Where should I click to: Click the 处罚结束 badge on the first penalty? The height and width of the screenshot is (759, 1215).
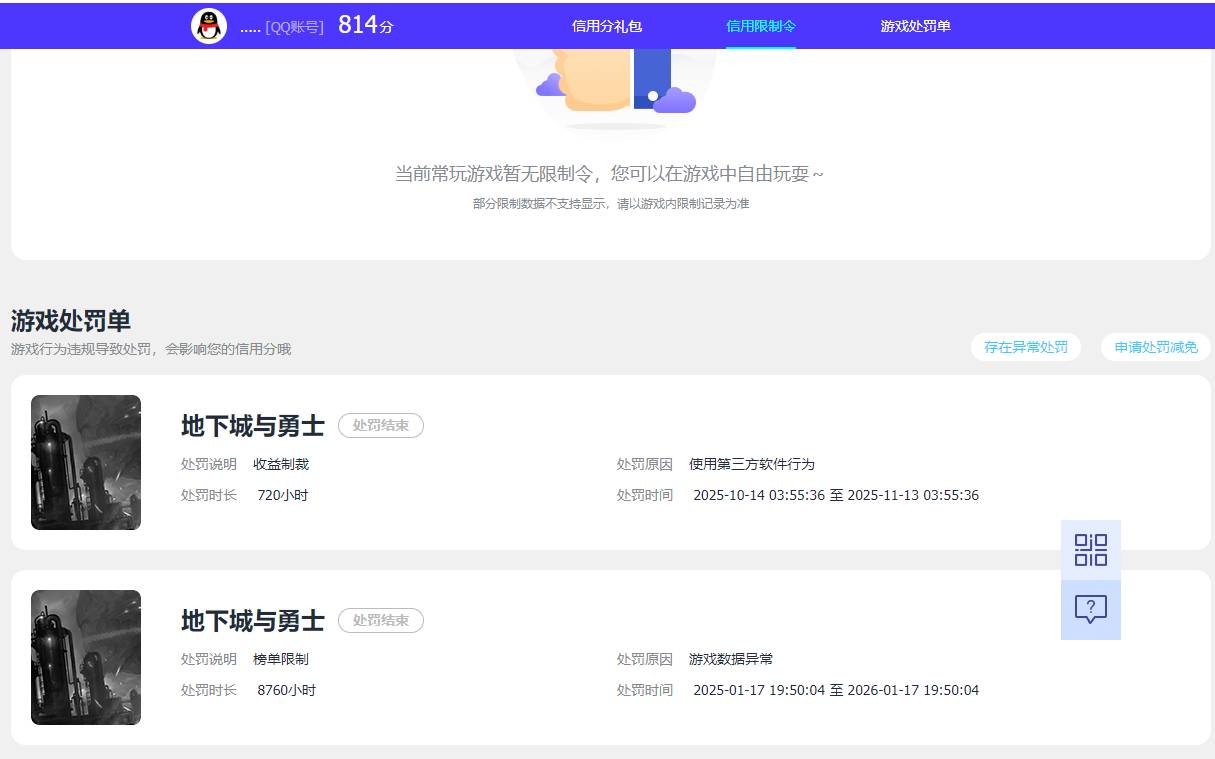[x=381, y=425]
